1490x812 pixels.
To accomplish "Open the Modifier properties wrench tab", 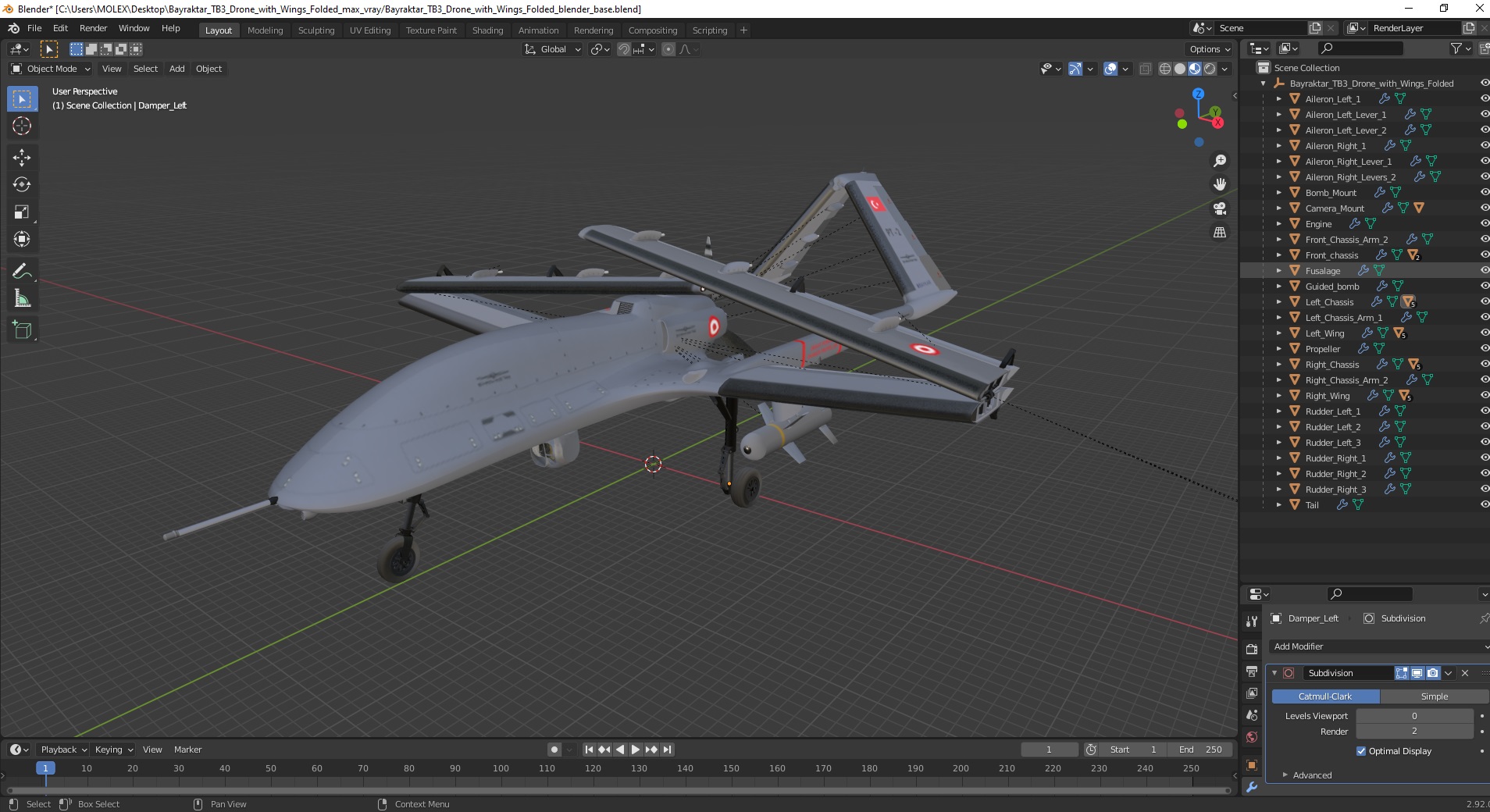I will pos(1252,787).
